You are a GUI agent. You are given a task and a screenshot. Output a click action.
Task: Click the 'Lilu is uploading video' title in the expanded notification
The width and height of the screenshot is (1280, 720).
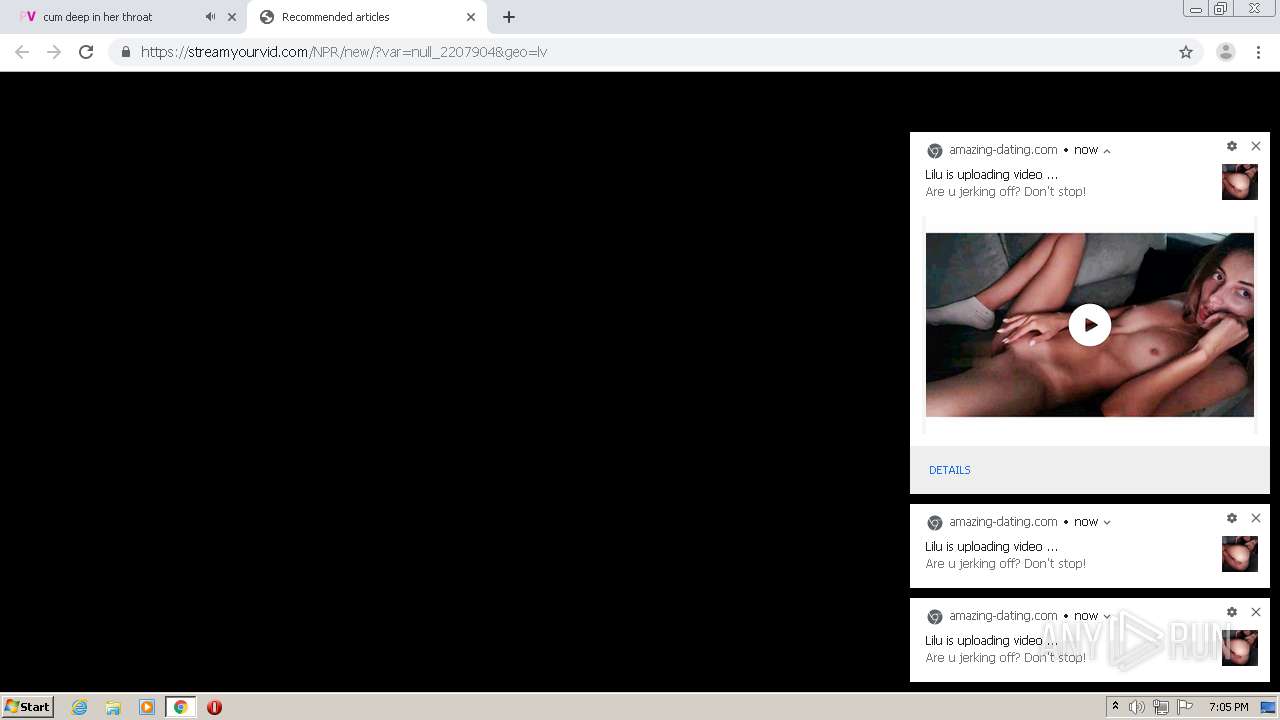click(991, 175)
